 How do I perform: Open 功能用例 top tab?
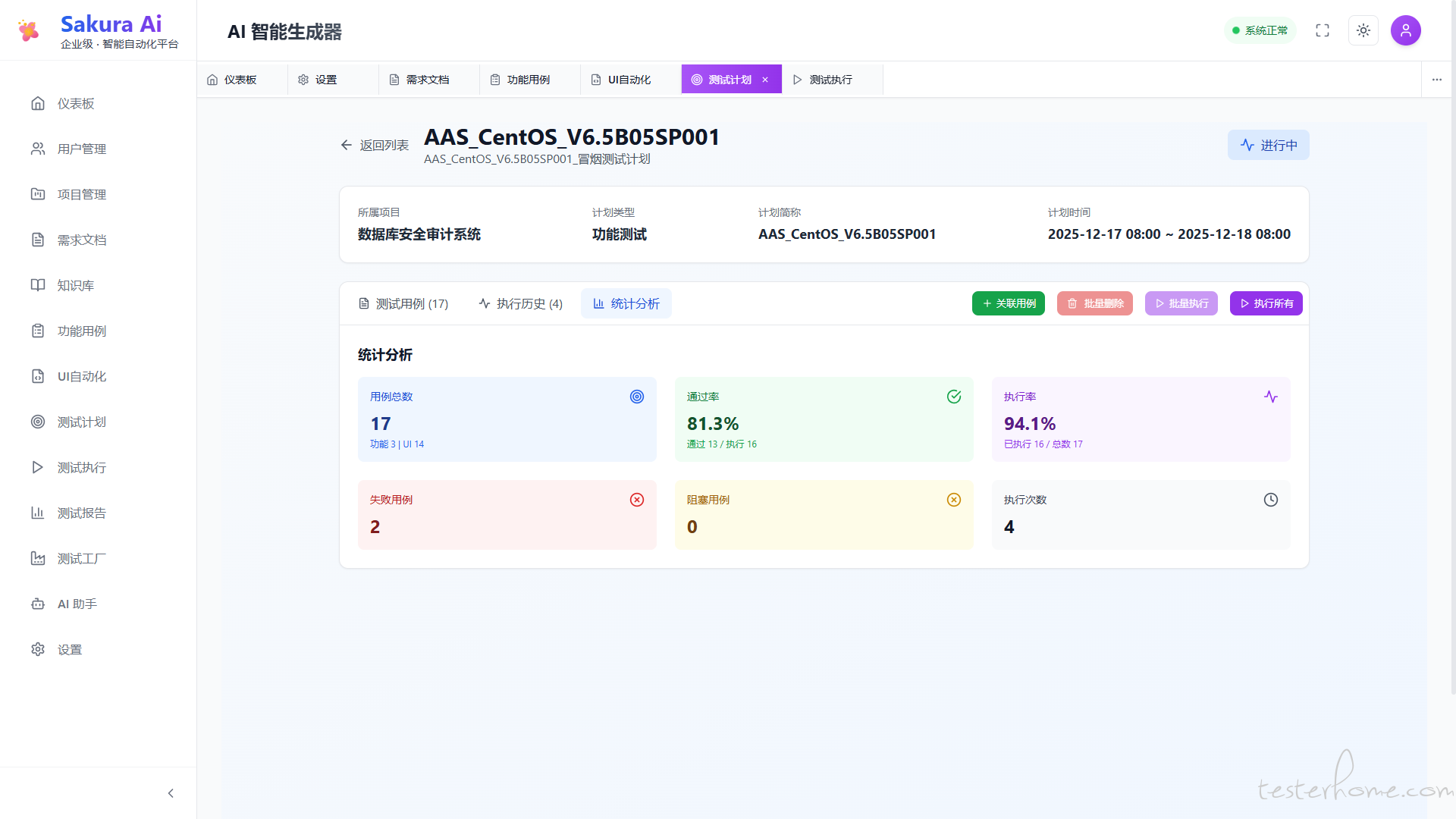(x=520, y=80)
